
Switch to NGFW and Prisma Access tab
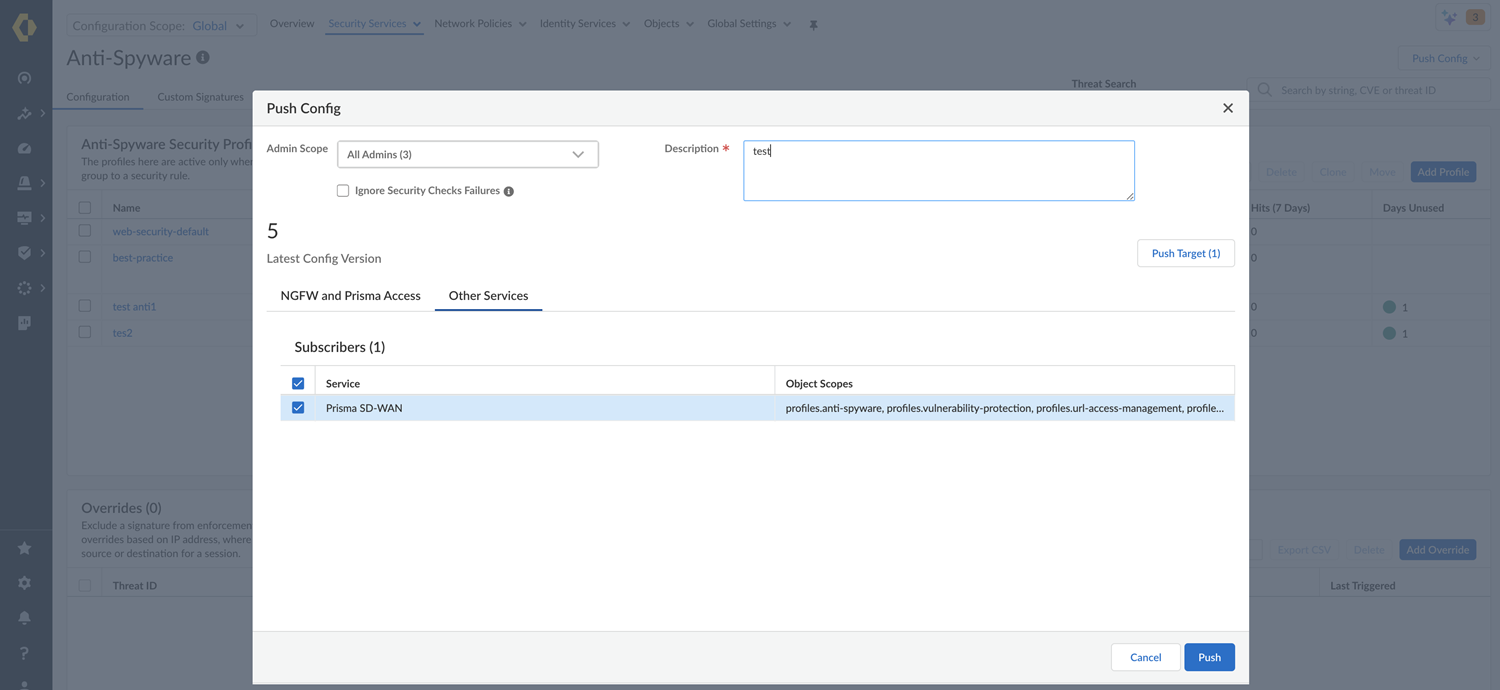coord(350,296)
